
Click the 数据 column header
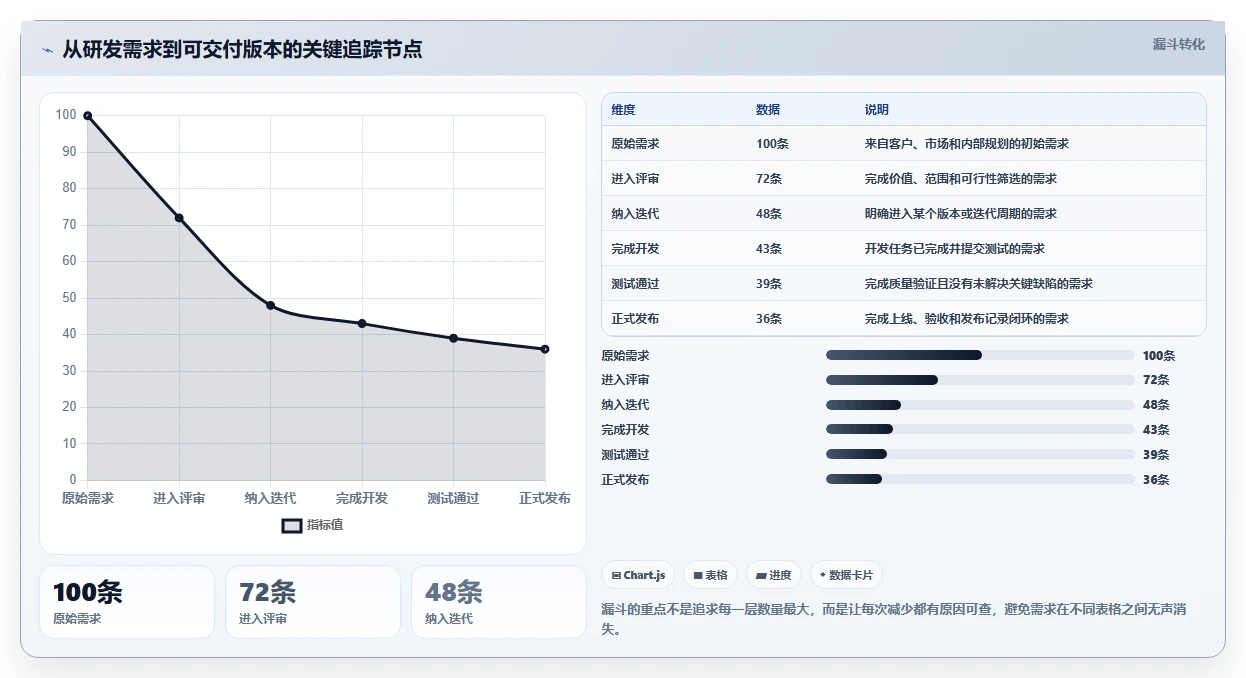click(768, 110)
